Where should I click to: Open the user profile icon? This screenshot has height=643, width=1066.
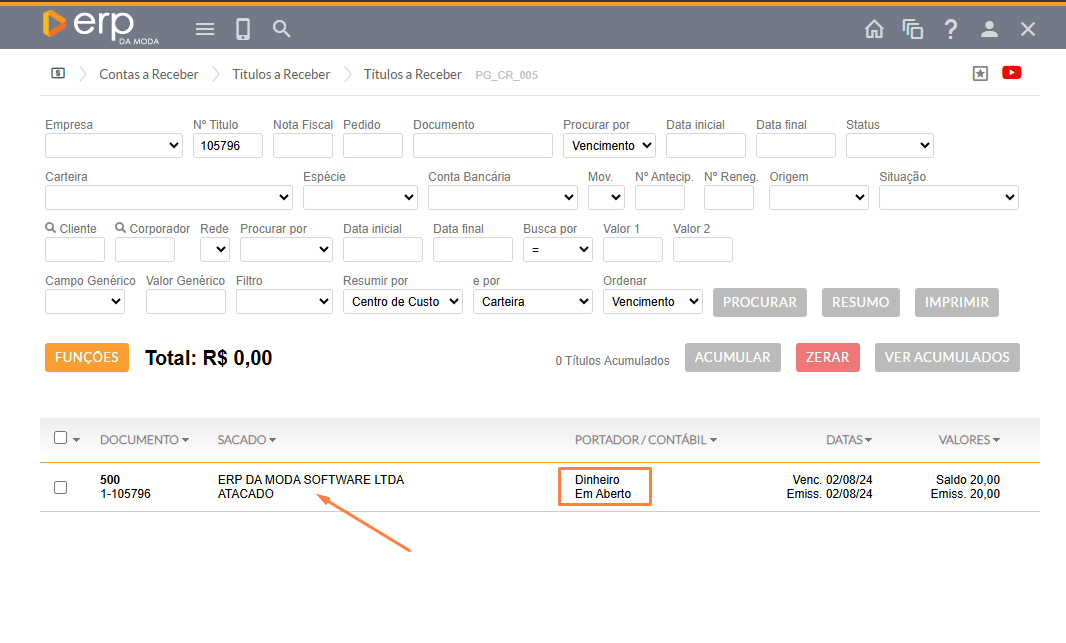[989, 29]
